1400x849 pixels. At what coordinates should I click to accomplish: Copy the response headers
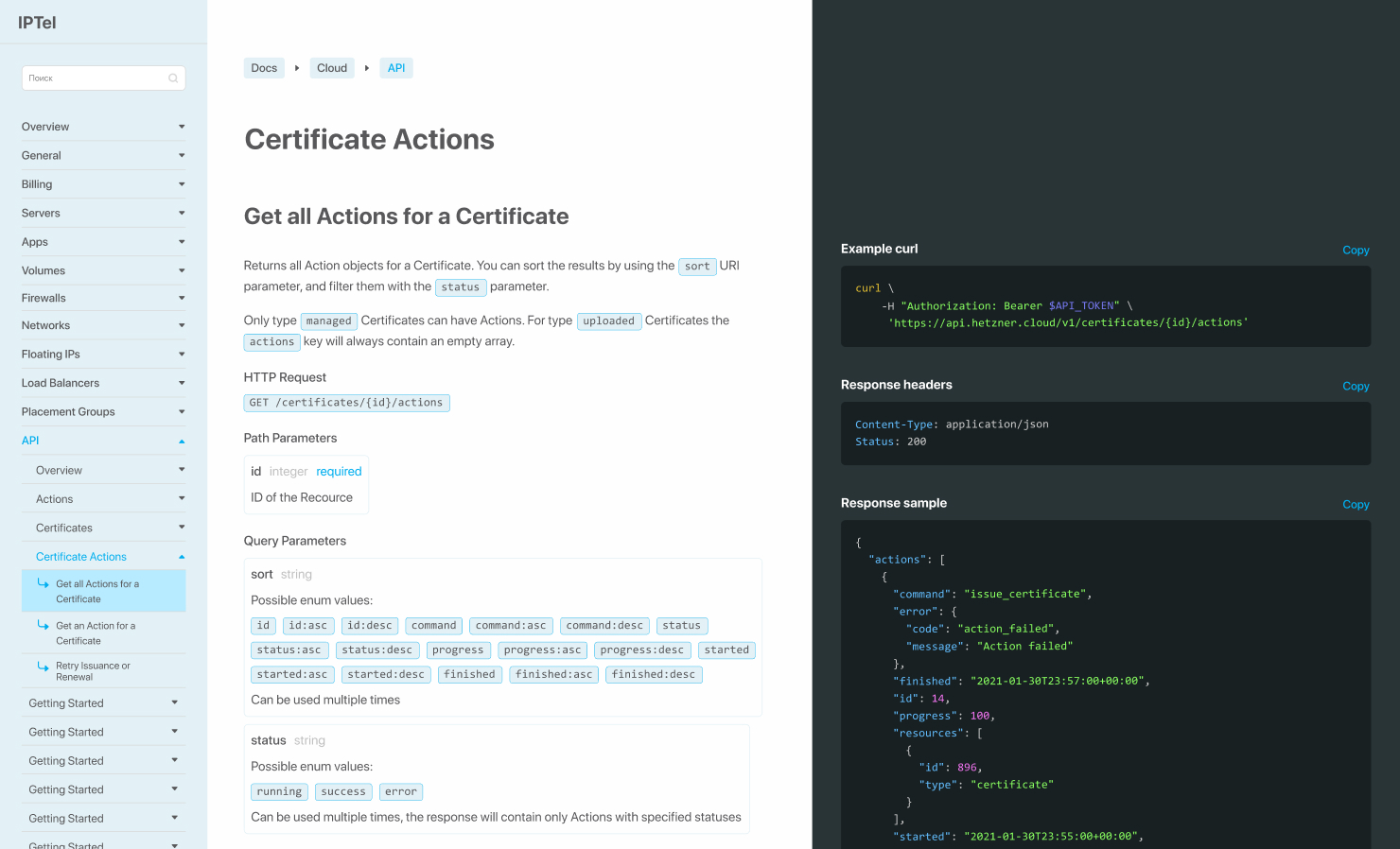click(x=1355, y=387)
